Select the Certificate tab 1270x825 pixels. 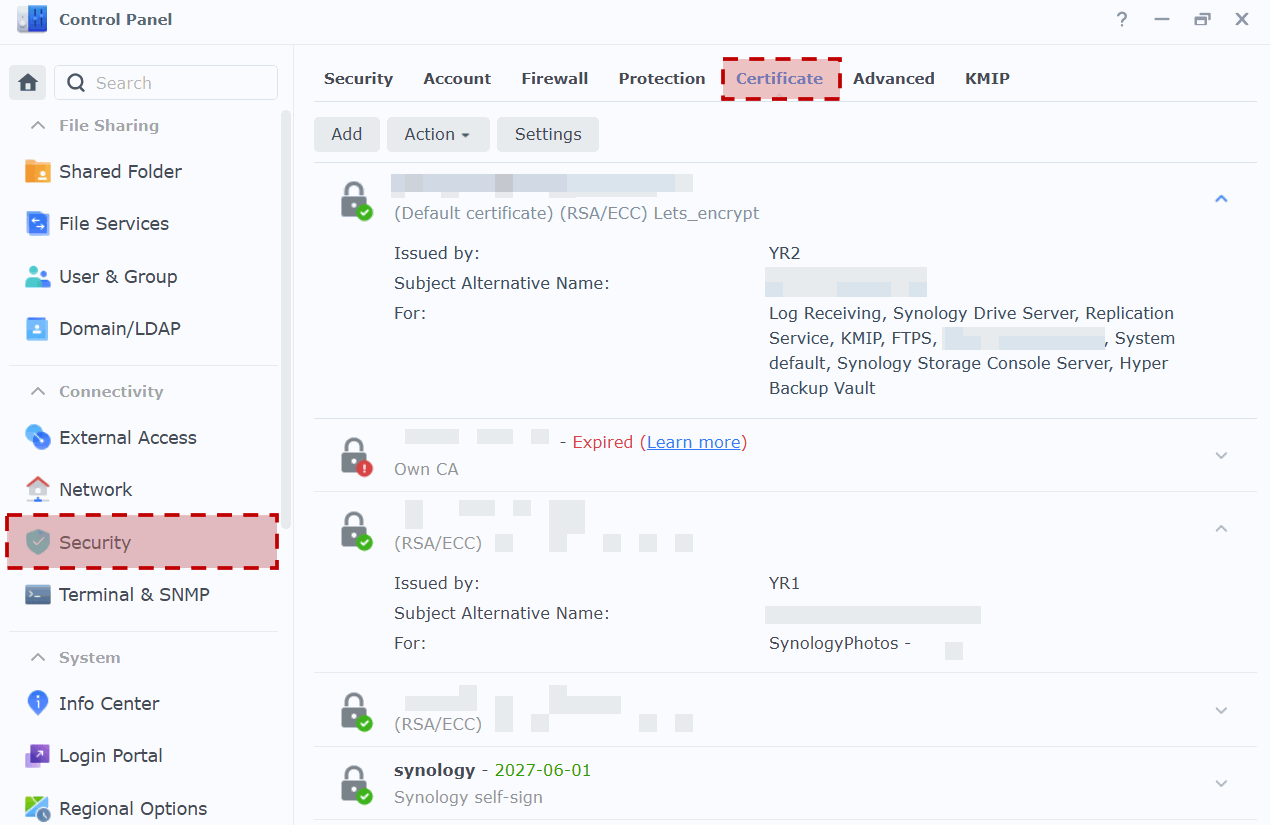780,78
